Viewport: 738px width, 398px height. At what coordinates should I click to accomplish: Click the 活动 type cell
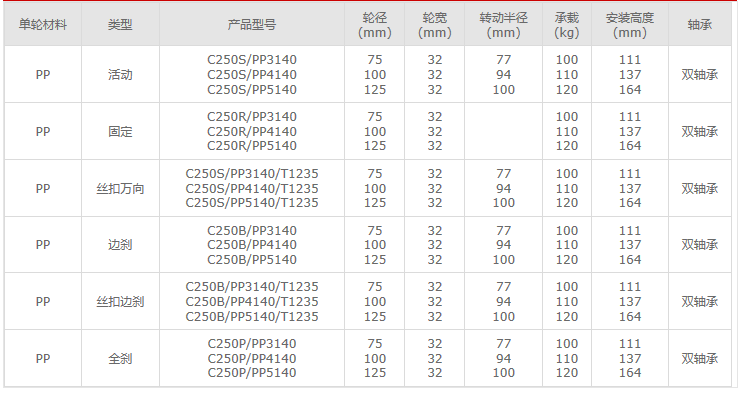click(x=120, y=74)
